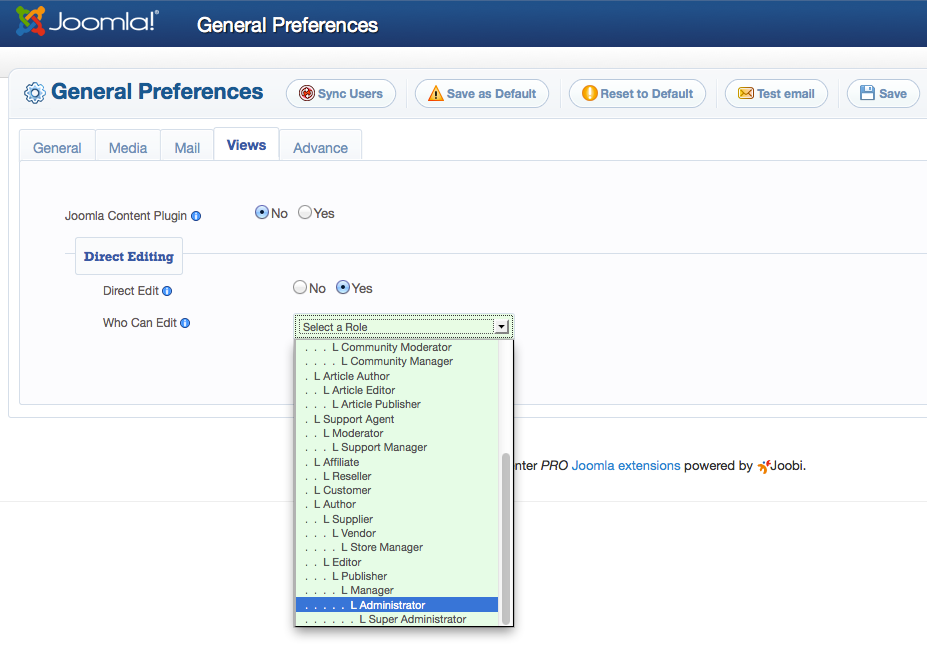927x654 pixels.
Task: Click info icon beside Joomla Content Plugin
Action: pyautogui.click(x=196, y=216)
